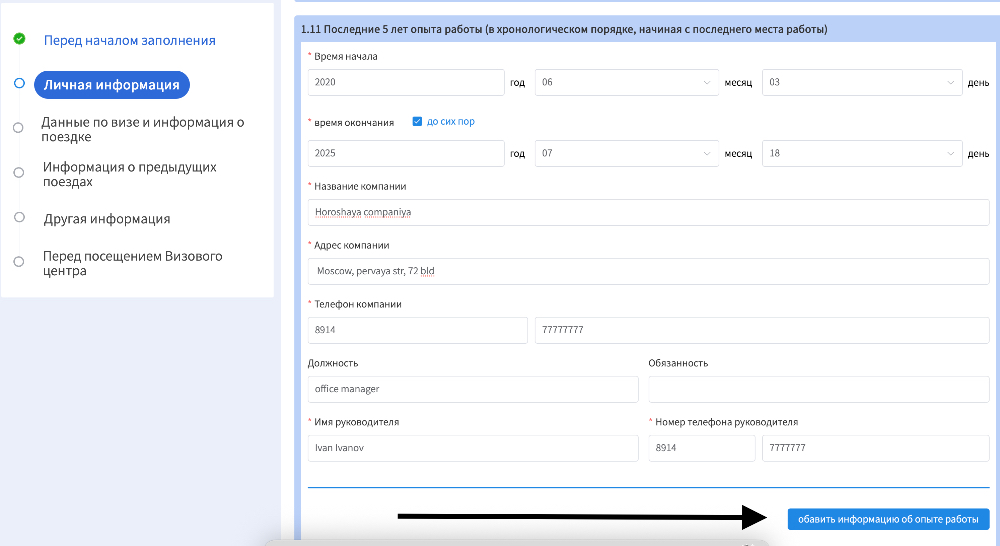This screenshot has height=546, width=1000.
Task: Switch to 'Другая информация' step
Action: coord(107,219)
